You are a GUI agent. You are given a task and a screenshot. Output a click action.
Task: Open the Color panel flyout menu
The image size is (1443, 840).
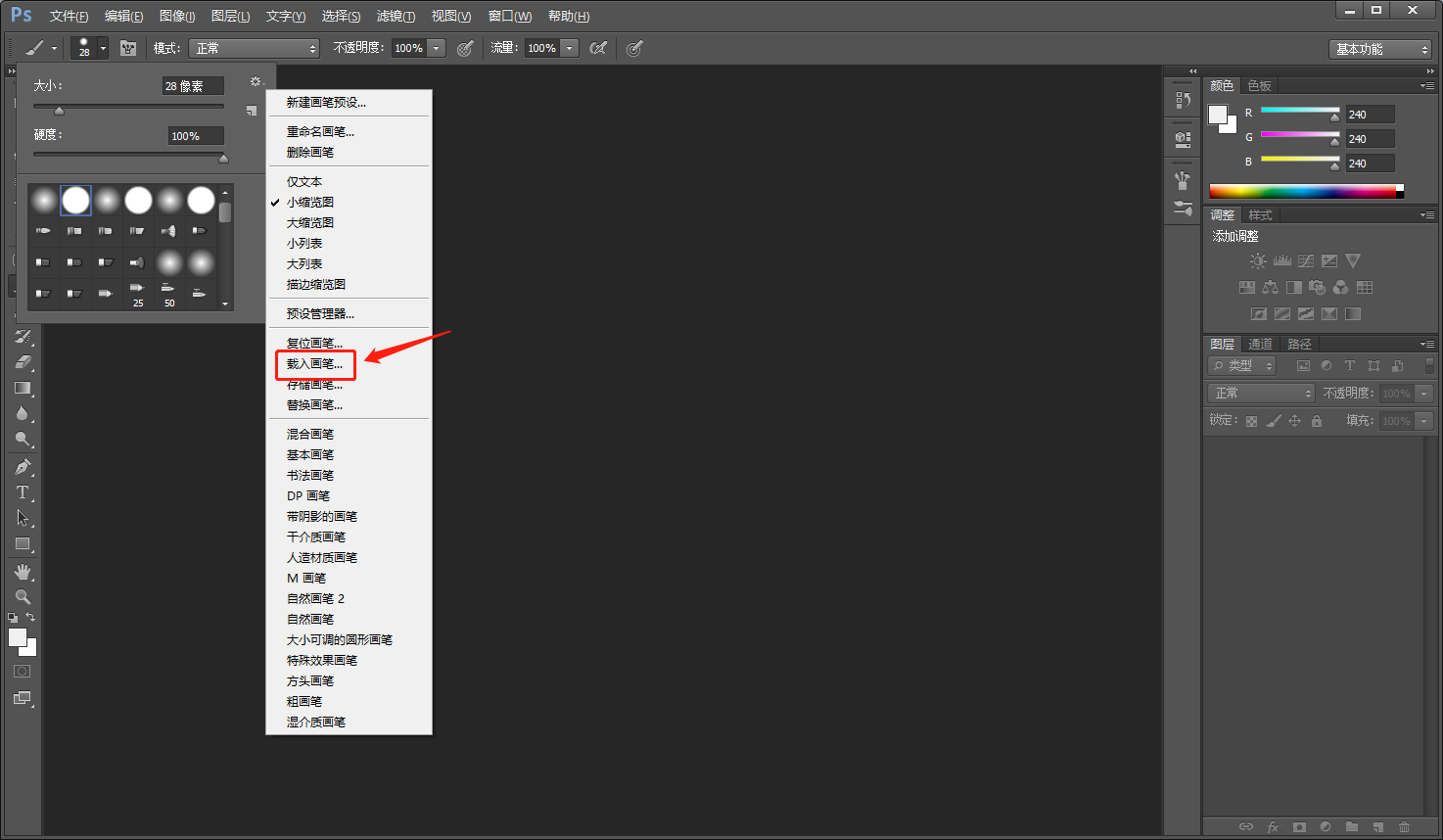(1427, 86)
